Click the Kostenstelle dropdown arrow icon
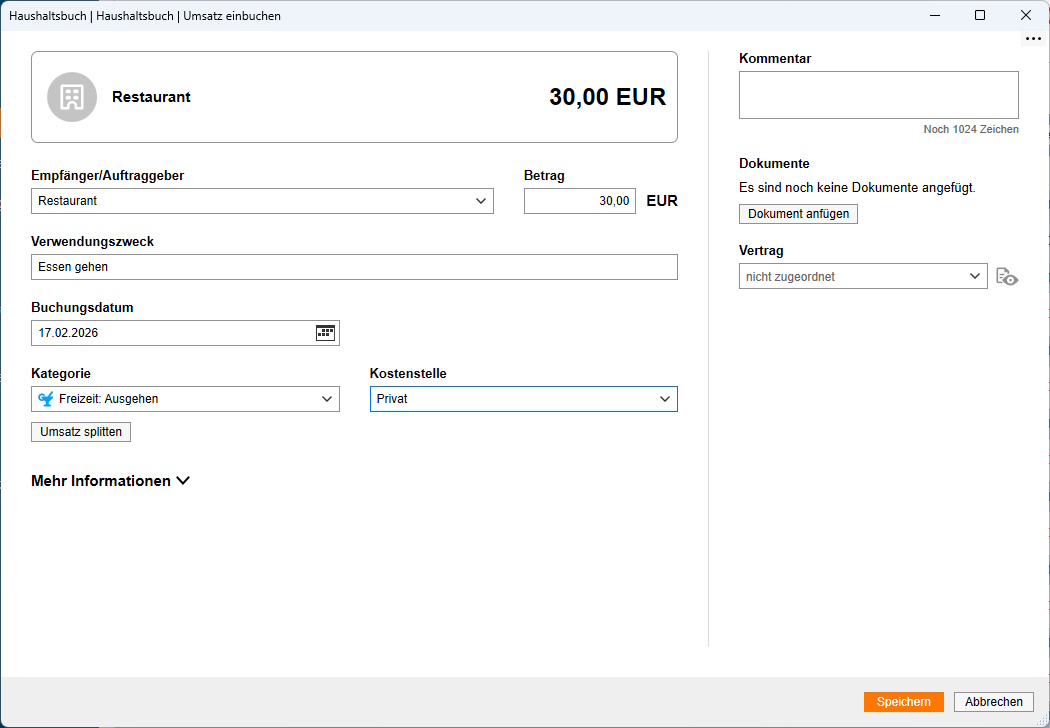Screen dimensions: 1050x728 (666, 398)
